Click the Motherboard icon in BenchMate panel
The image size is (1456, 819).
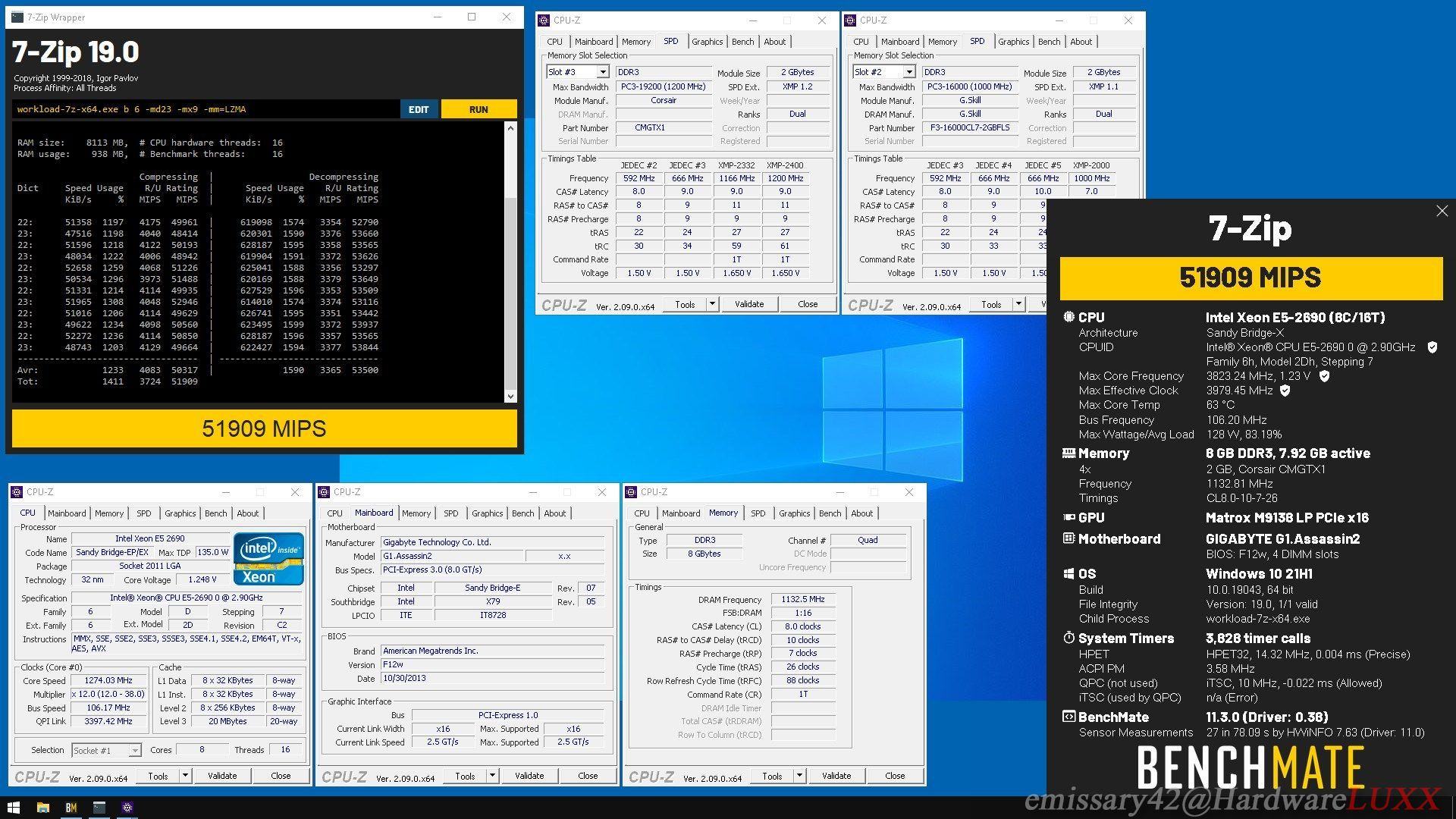click(x=1068, y=538)
